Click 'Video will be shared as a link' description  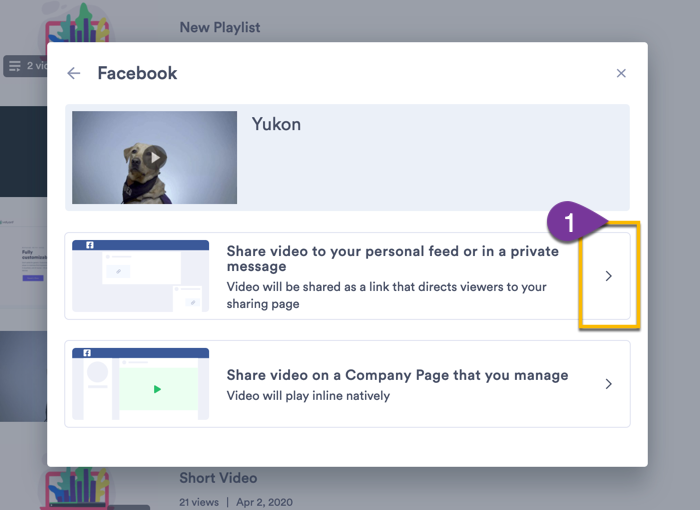pos(386,295)
